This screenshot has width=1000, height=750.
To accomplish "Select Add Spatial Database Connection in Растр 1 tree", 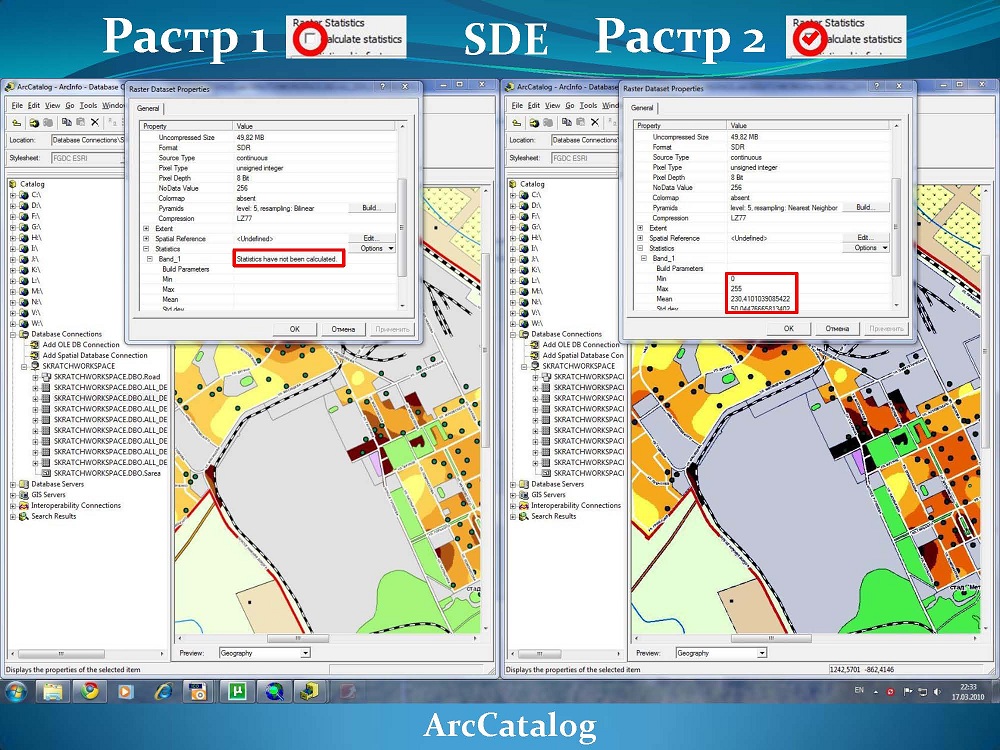I will point(95,355).
